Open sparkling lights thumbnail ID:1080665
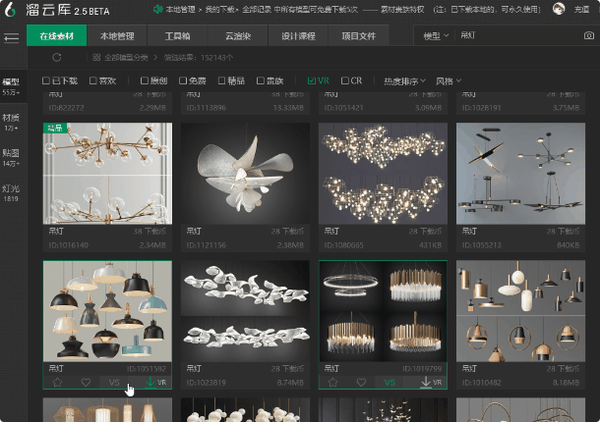This screenshot has width=600, height=422. (x=383, y=173)
